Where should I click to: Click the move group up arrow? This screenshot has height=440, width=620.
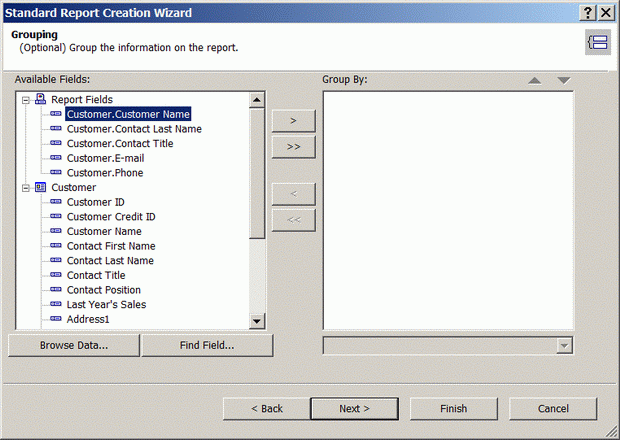(535, 80)
